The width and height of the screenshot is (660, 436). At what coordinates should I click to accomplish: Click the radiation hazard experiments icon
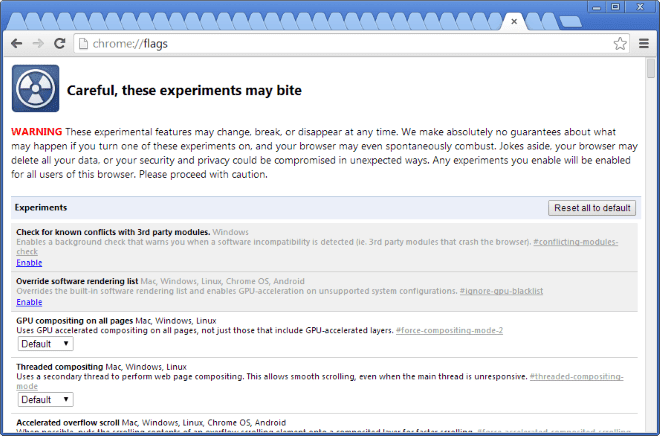tap(35, 88)
